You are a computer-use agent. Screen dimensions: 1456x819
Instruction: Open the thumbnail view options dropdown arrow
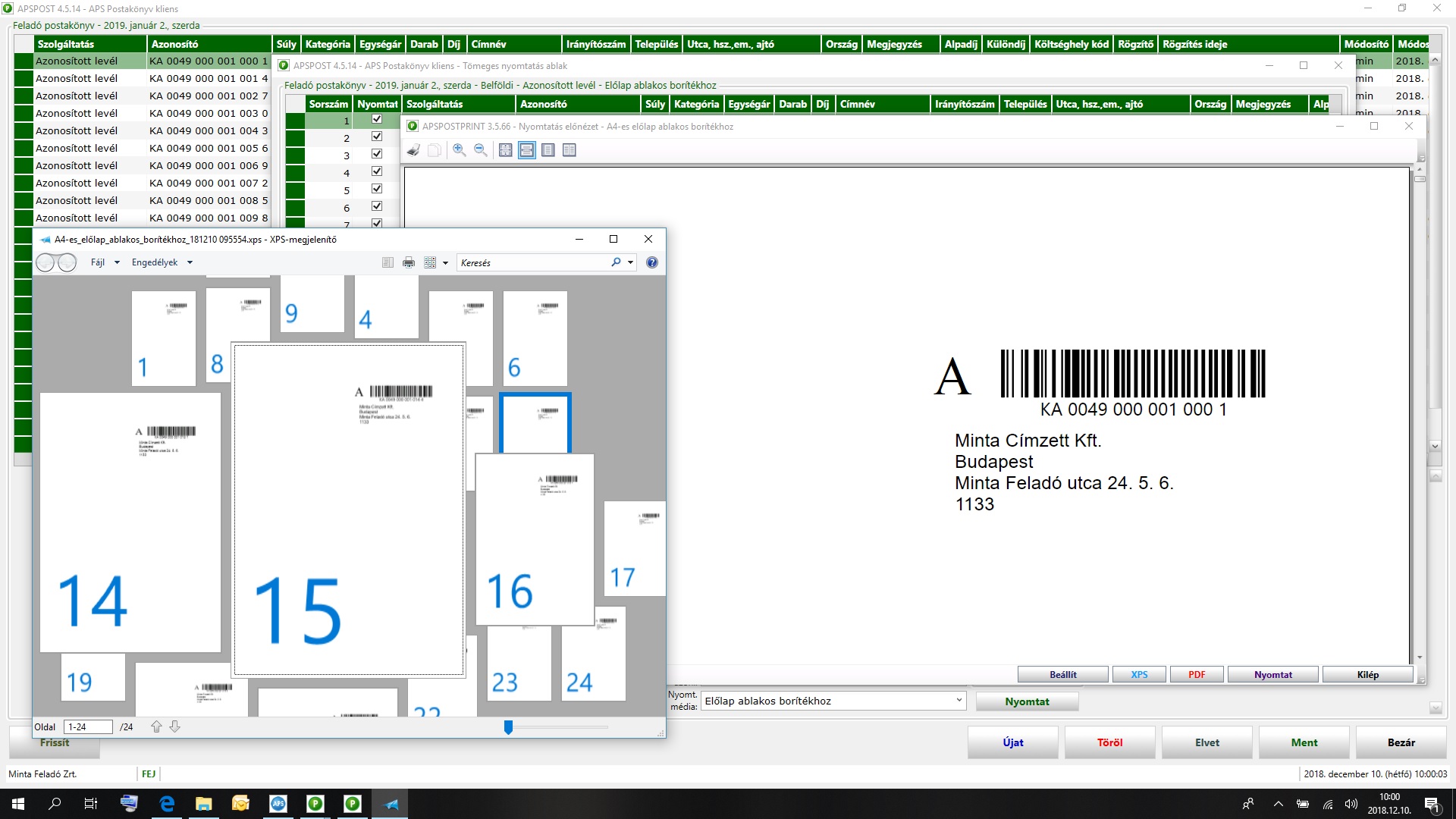445,263
